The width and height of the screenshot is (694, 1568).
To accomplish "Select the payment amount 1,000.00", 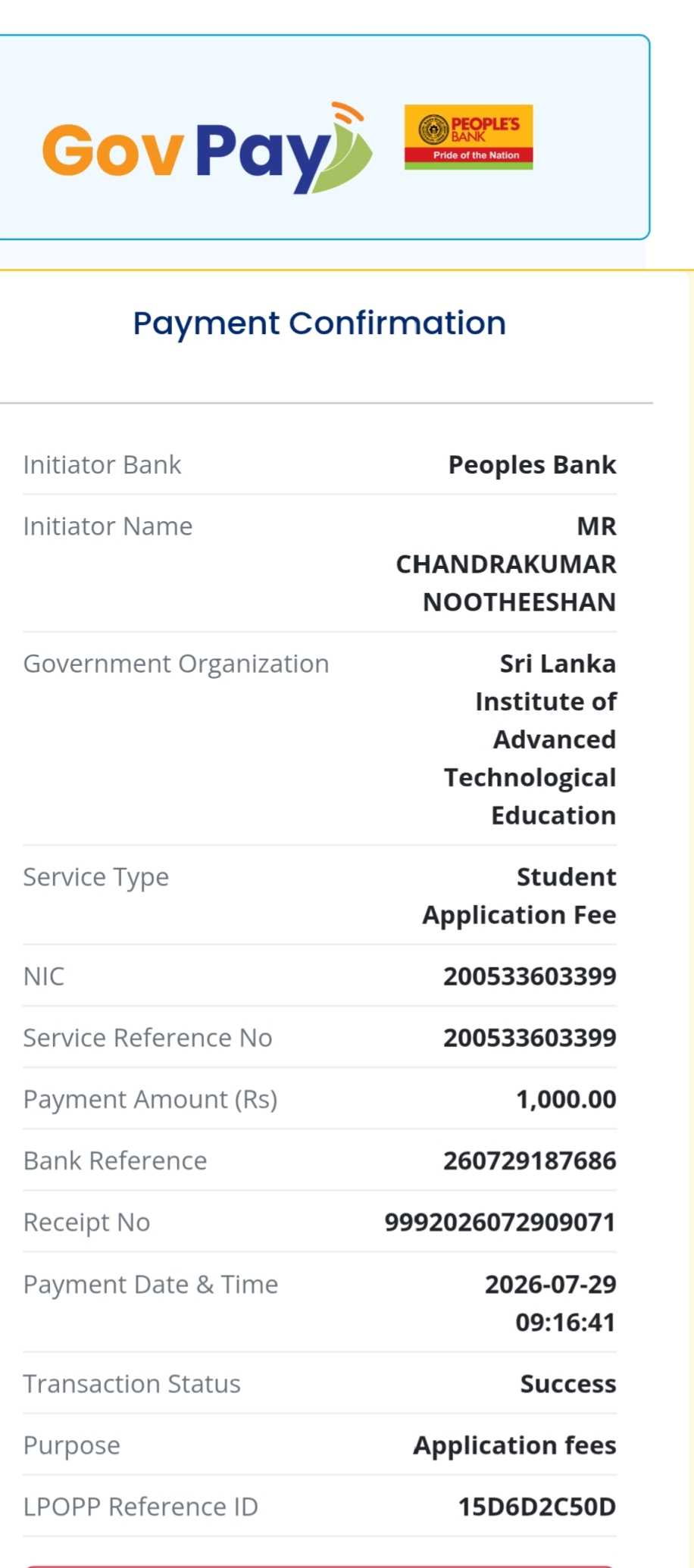I will tap(566, 1099).
